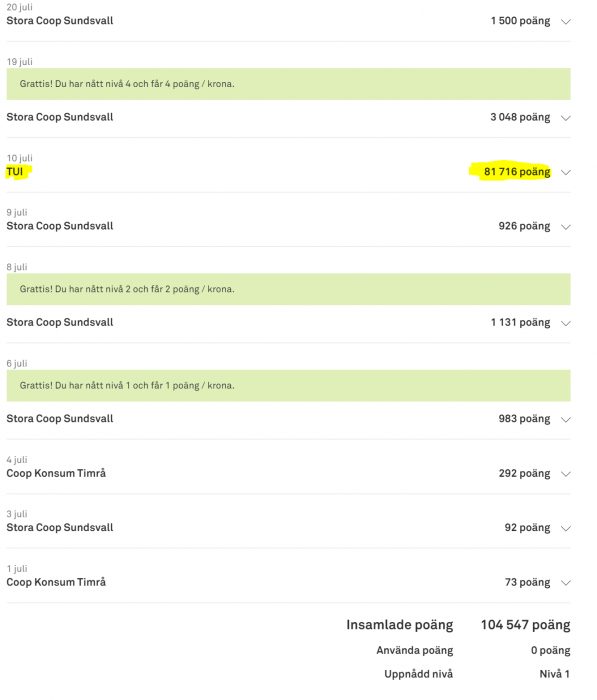Open Coop Konsum Timrå entry from 4 juli
This screenshot has height=700, width=597.
coord(56,473)
